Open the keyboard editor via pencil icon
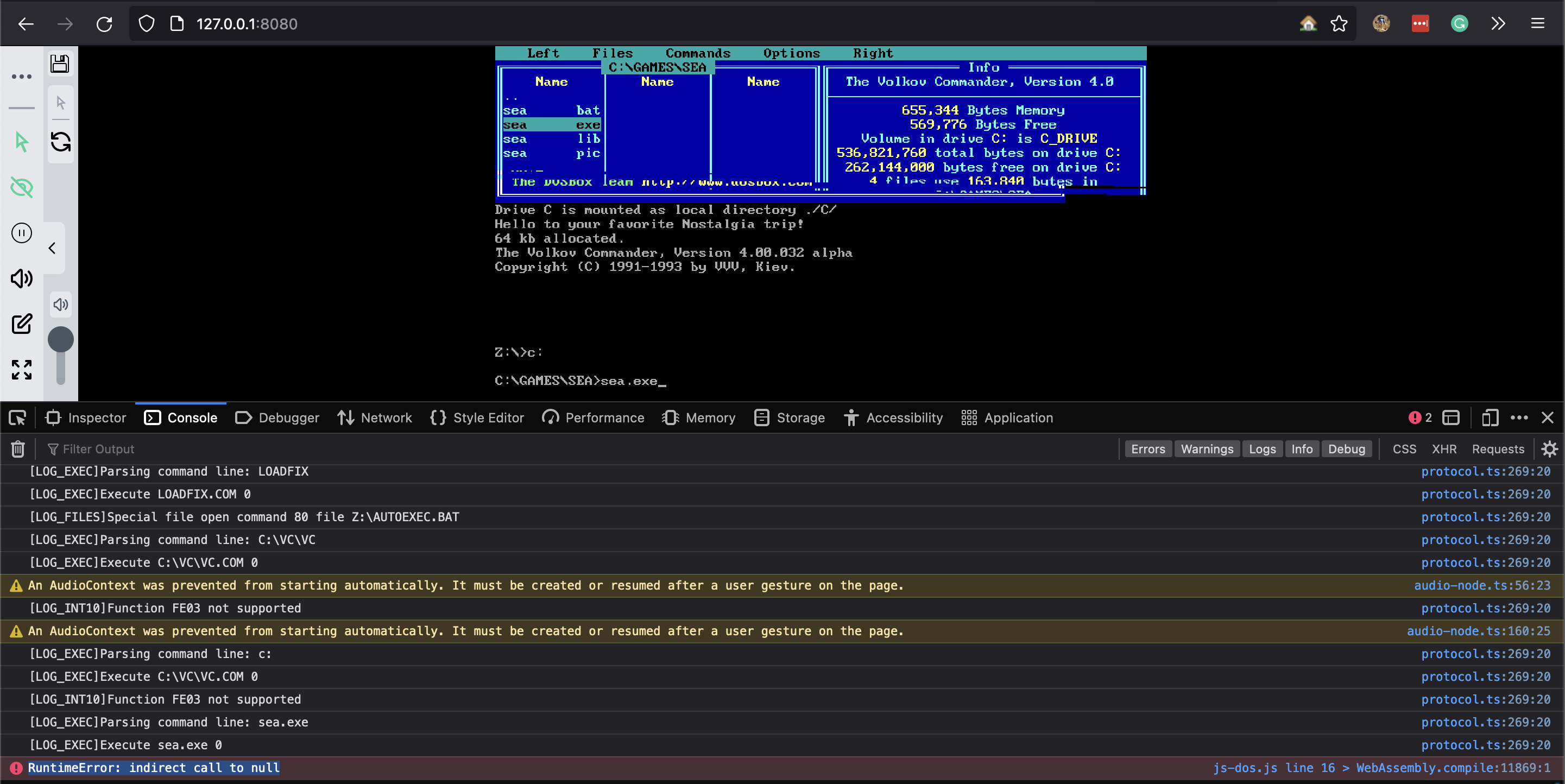1565x784 pixels. (x=21, y=324)
